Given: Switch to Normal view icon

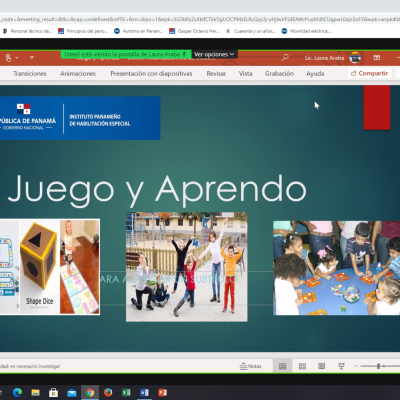Looking at the screenshot, I should 282,366.
